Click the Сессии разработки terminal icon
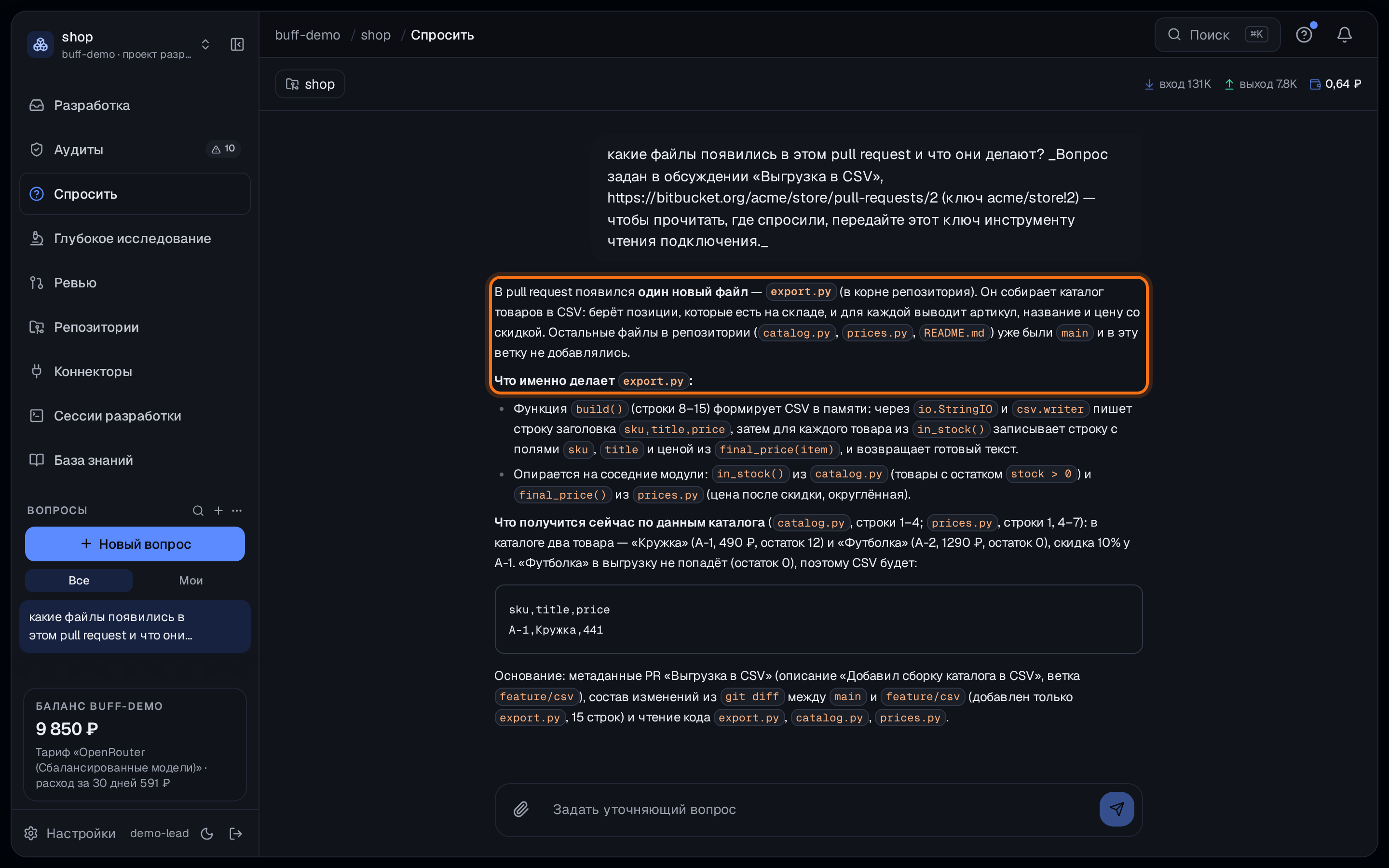Viewport: 1389px width, 868px height. coord(37,416)
